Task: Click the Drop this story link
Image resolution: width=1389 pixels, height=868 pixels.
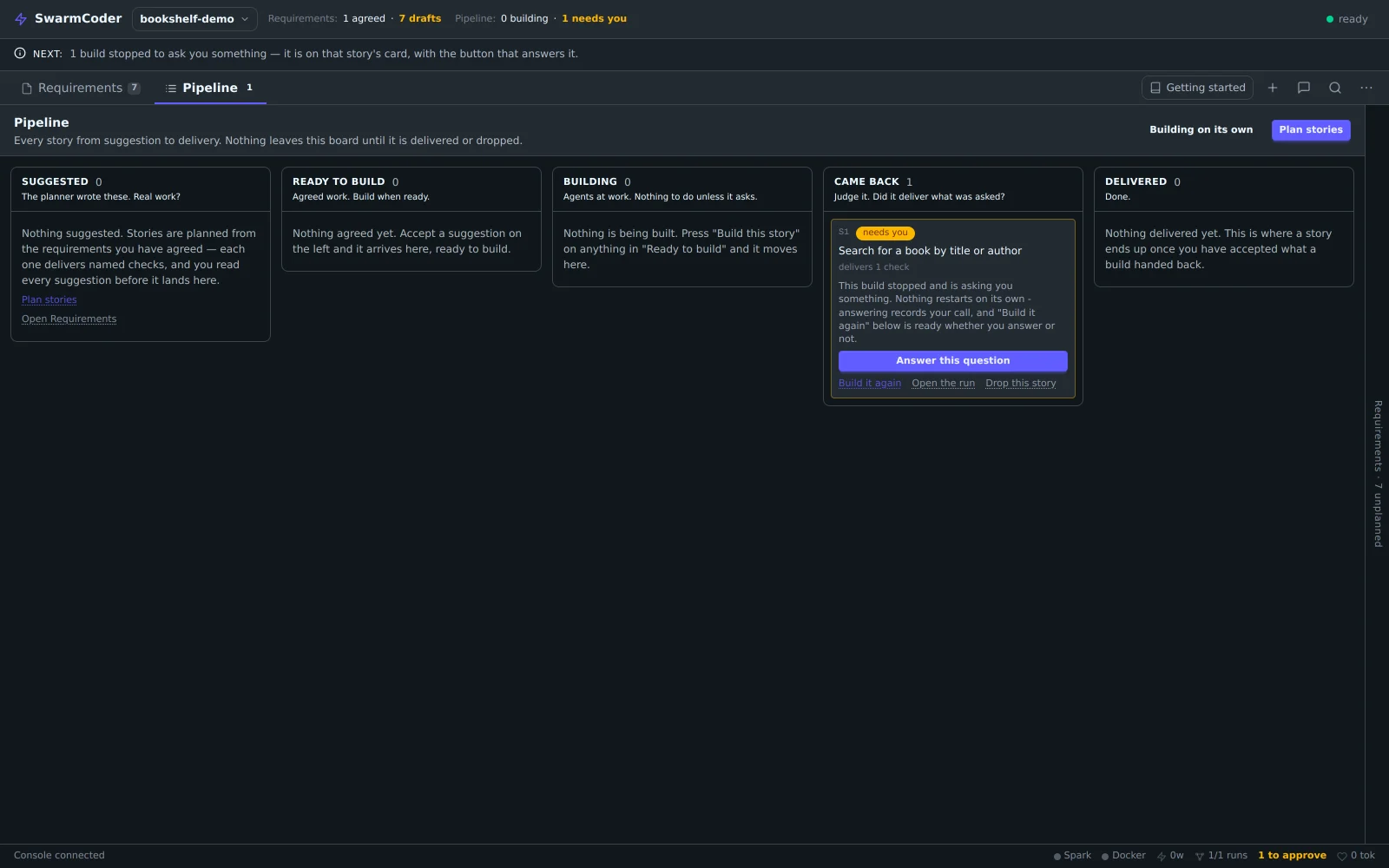Action: click(x=1021, y=383)
